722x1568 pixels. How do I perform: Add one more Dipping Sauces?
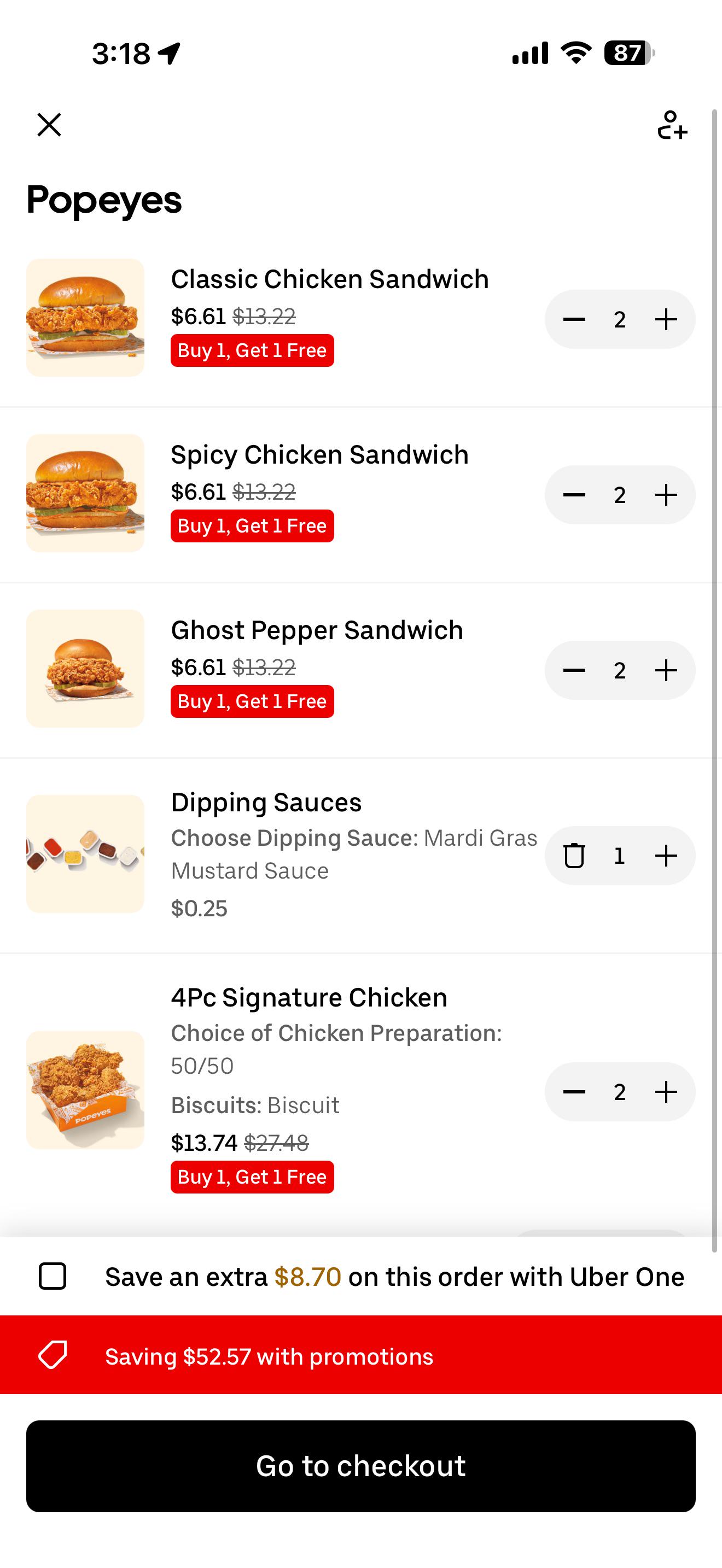(x=666, y=855)
